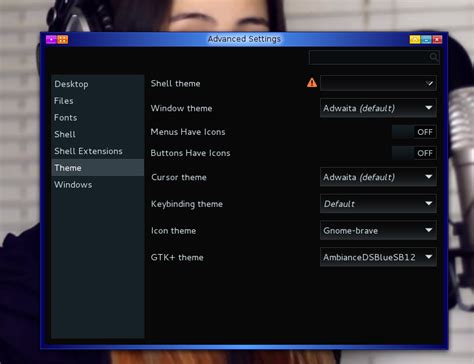This screenshot has width=474, height=364.
Task: Click the Icon theme label
Action: [x=173, y=231]
